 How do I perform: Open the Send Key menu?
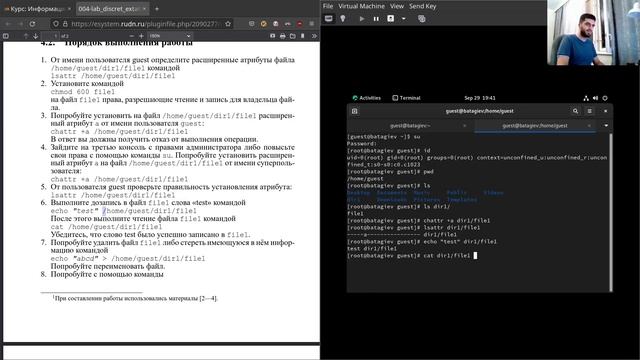pyautogui.click(x=422, y=6)
